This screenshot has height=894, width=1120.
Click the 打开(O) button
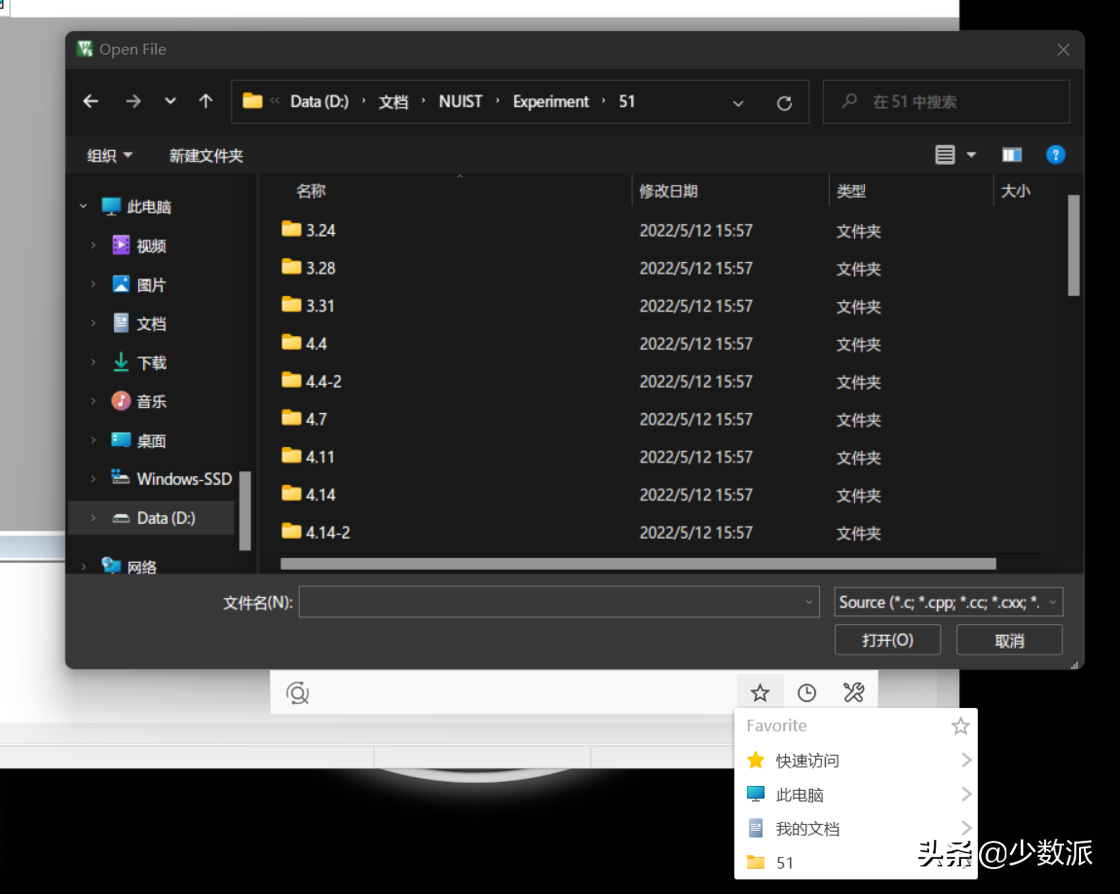click(887, 640)
